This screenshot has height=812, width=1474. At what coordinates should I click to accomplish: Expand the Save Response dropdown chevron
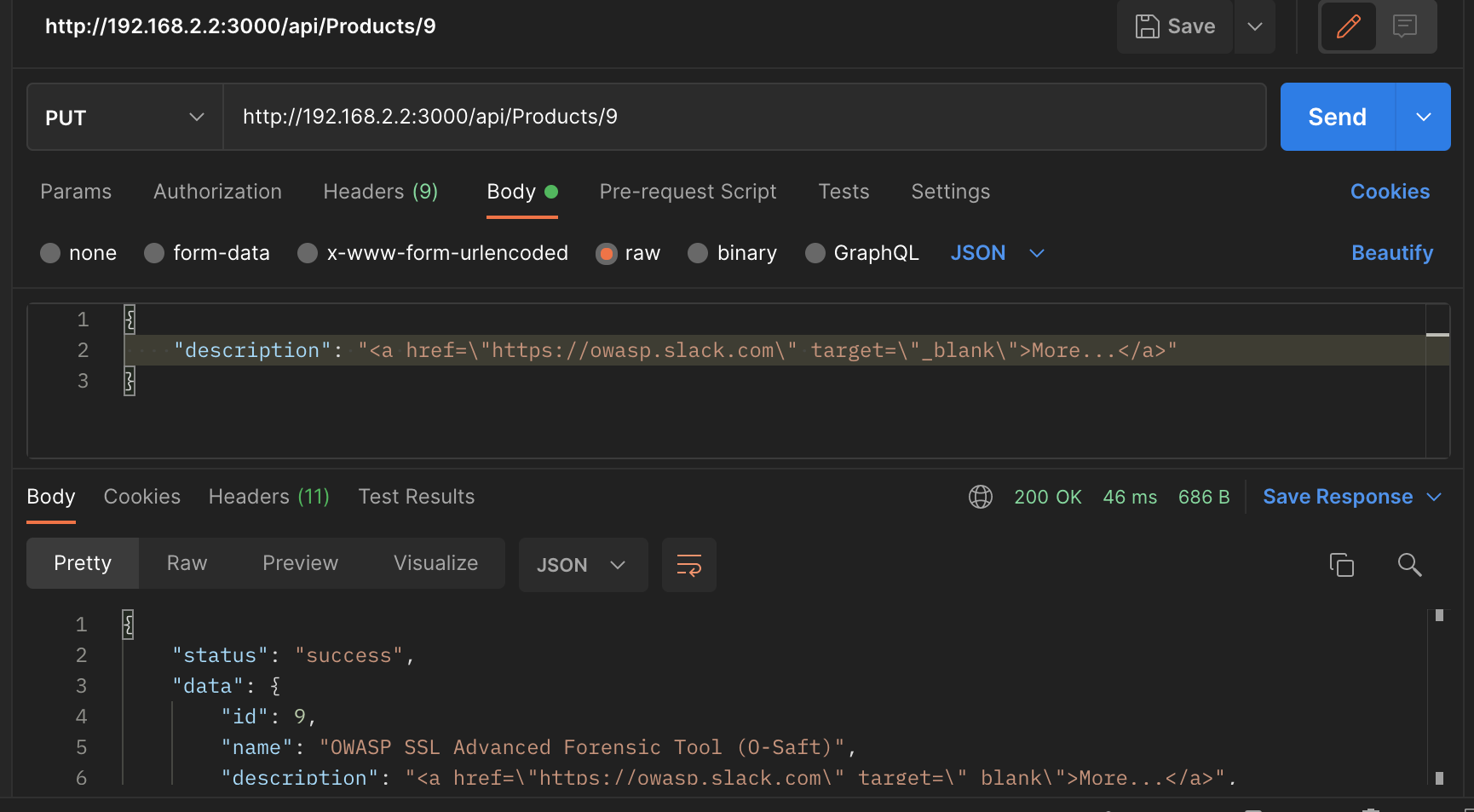[1435, 497]
